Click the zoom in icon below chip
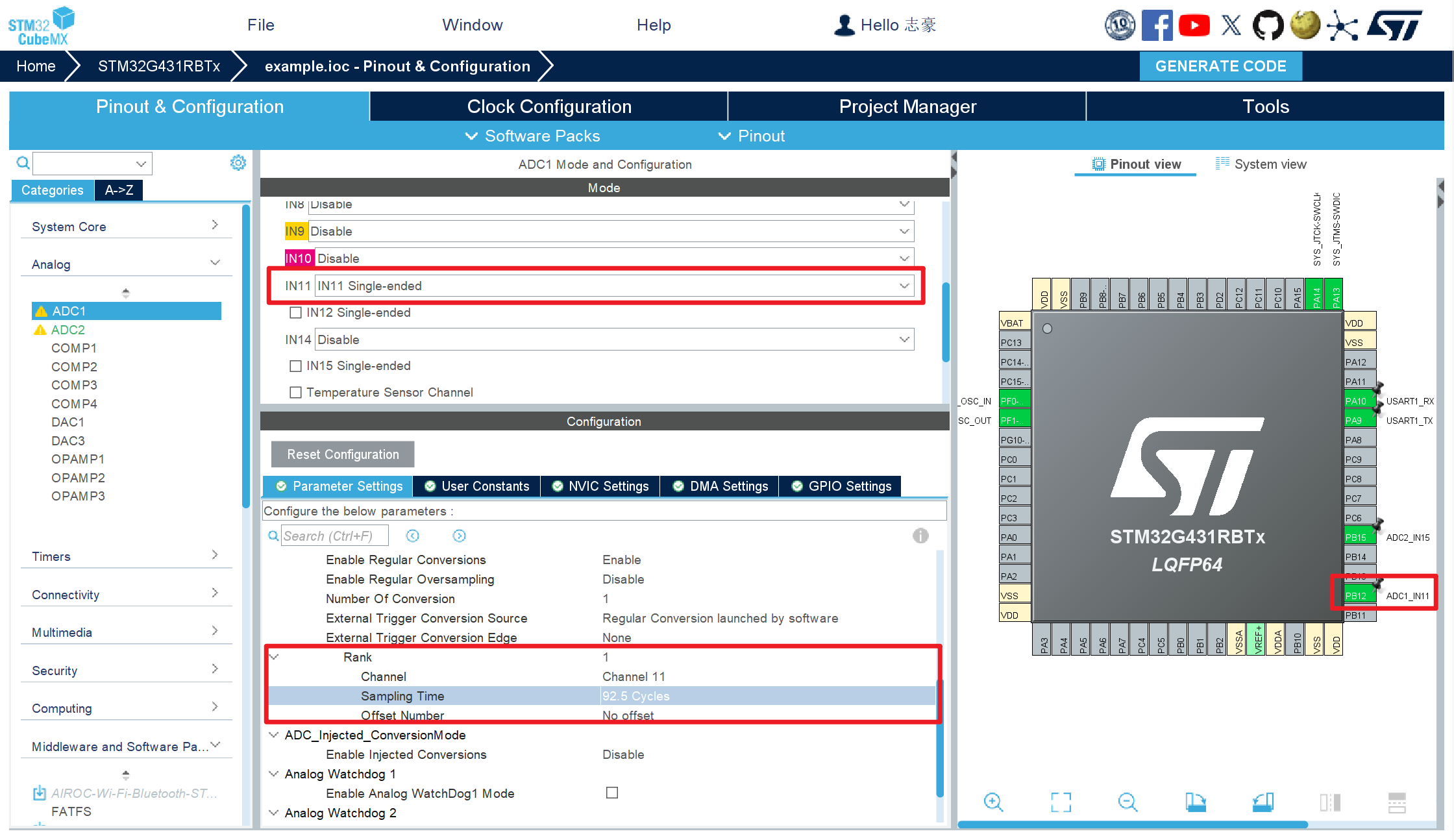 point(993,802)
